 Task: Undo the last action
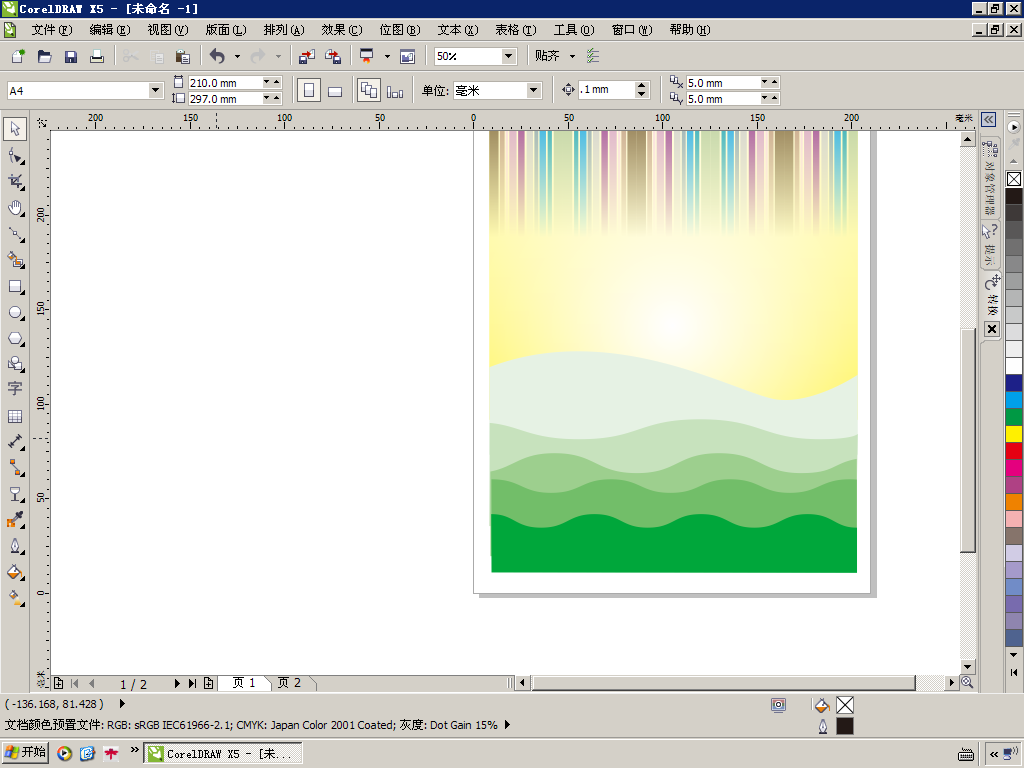click(217, 56)
